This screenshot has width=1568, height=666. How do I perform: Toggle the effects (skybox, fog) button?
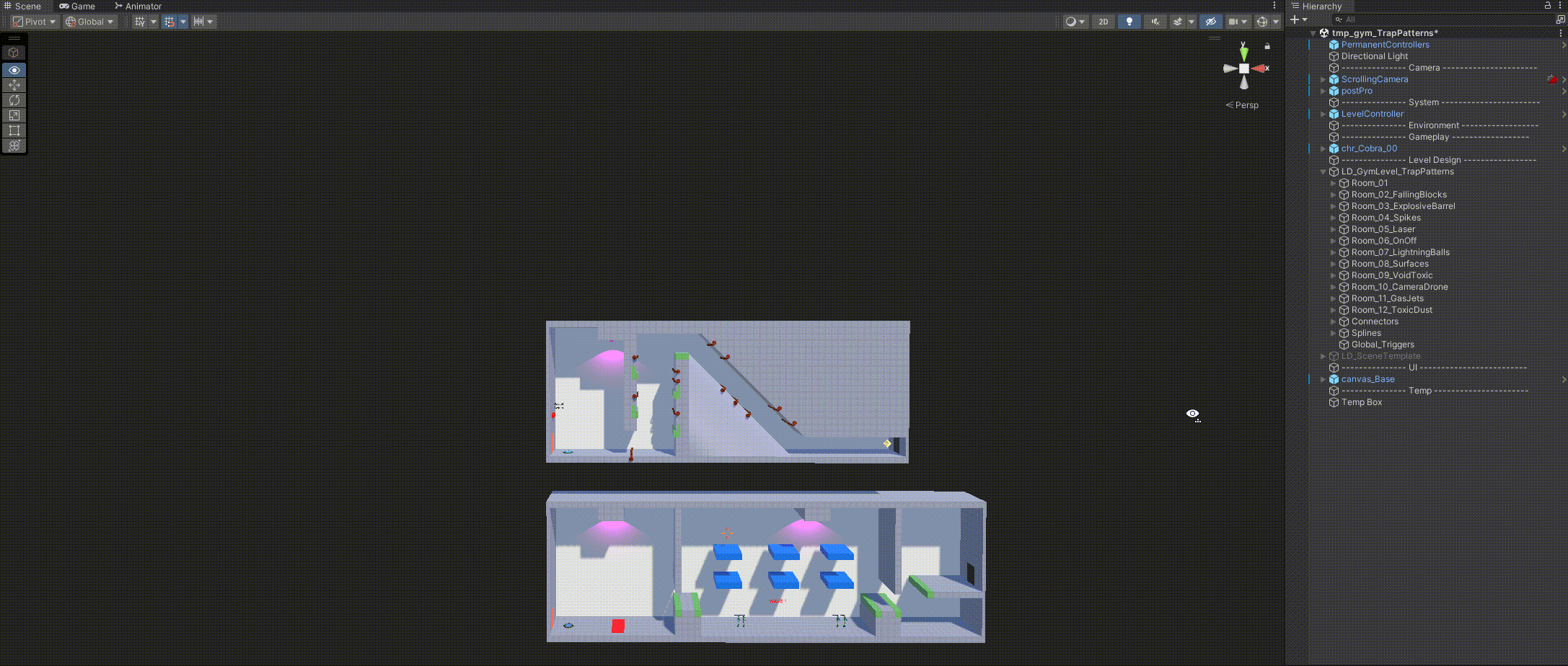pos(1178,22)
